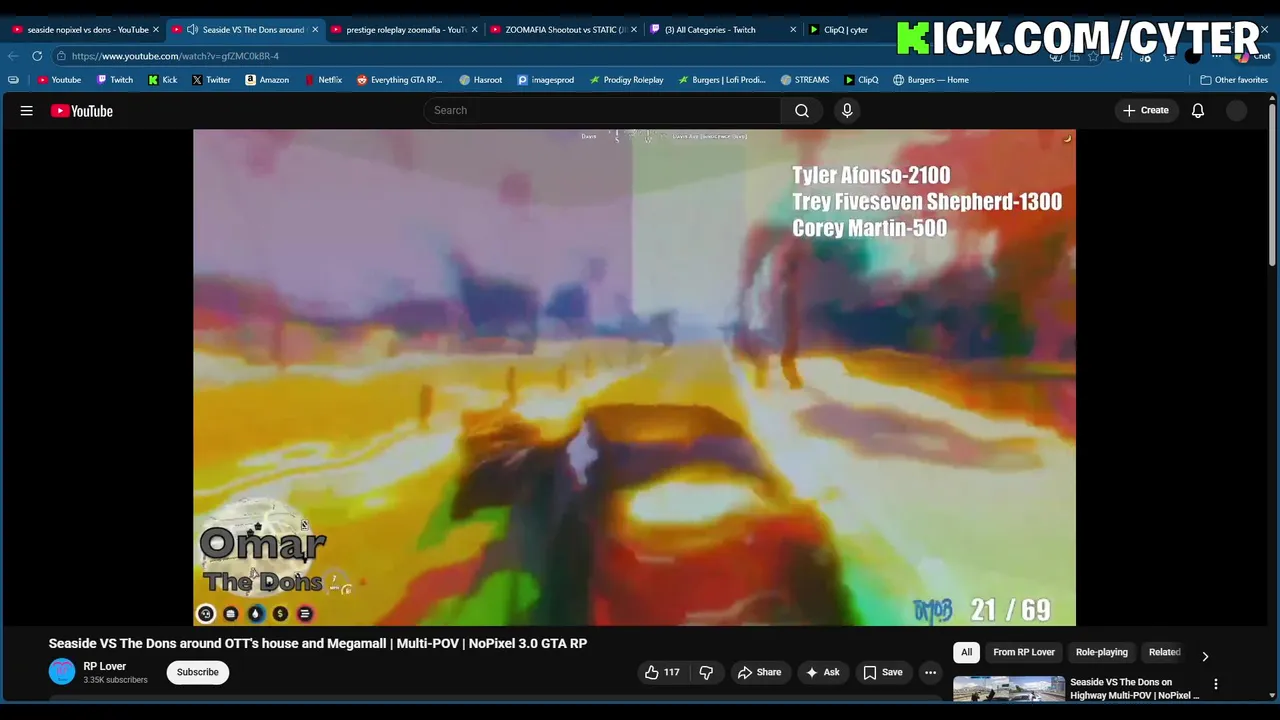This screenshot has width=1280, height=720.
Task: Click the video title Seaside VS The Dons around OTT's house
Action: click(318, 643)
